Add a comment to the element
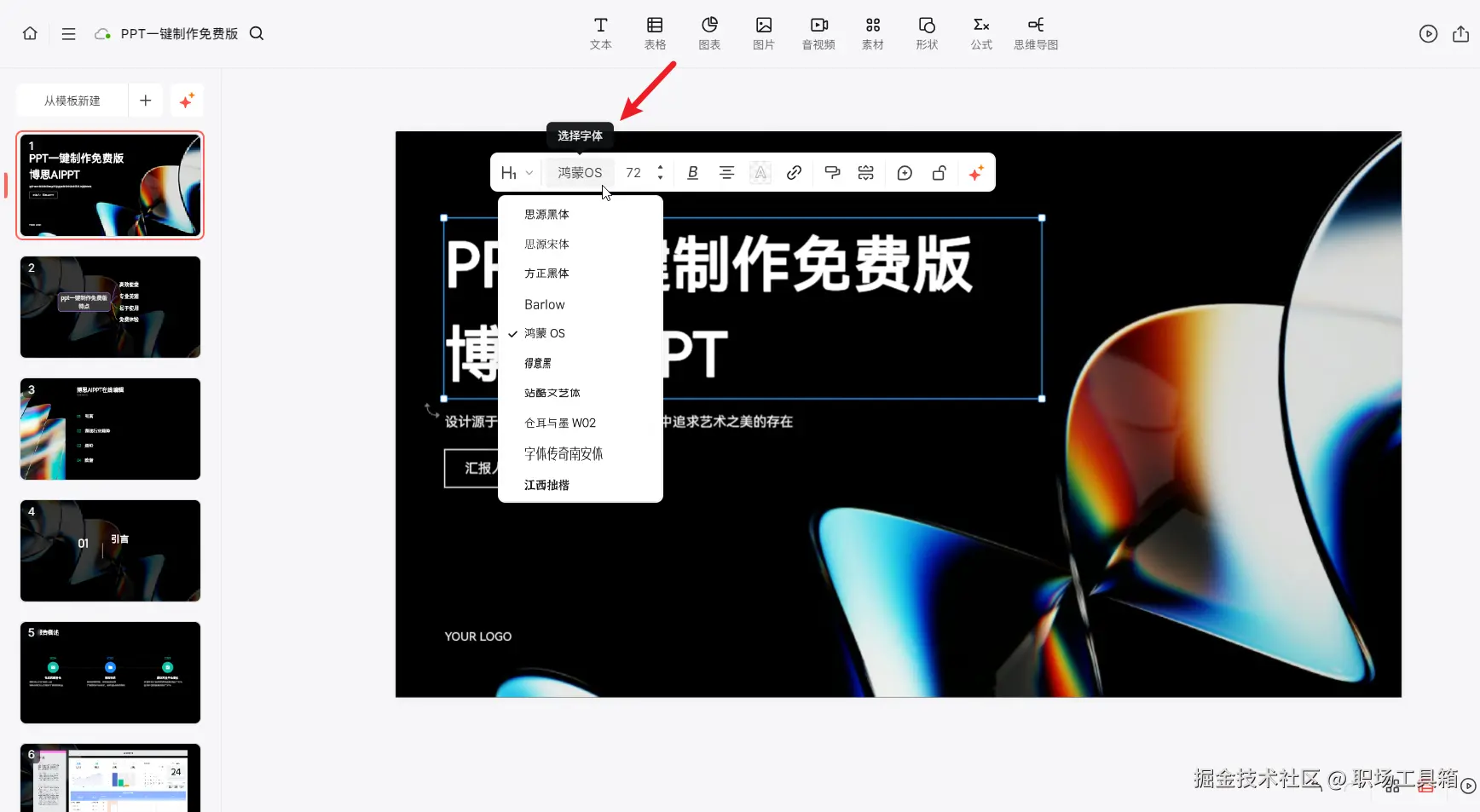The height and width of the screenshot is (812, 1480). [905, 173]
